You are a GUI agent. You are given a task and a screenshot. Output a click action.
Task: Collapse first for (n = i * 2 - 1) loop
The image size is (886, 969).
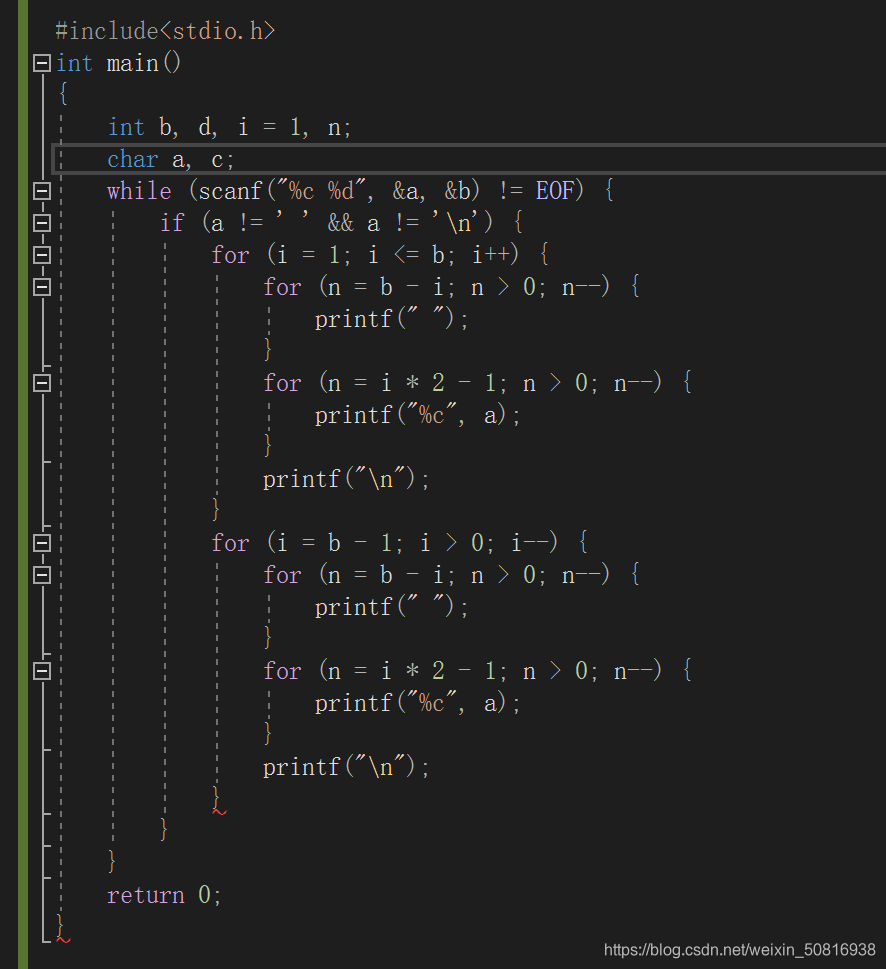[x=41, y=383]
